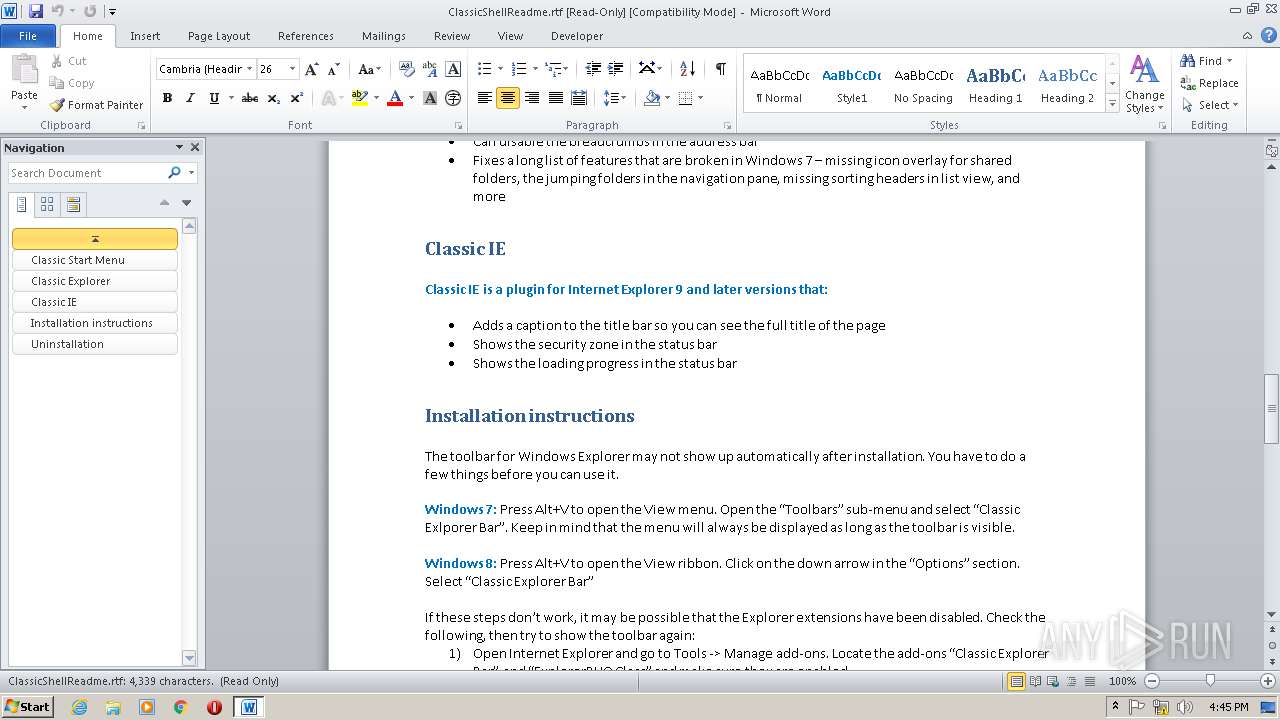Switch to References tab

point(306,35)
